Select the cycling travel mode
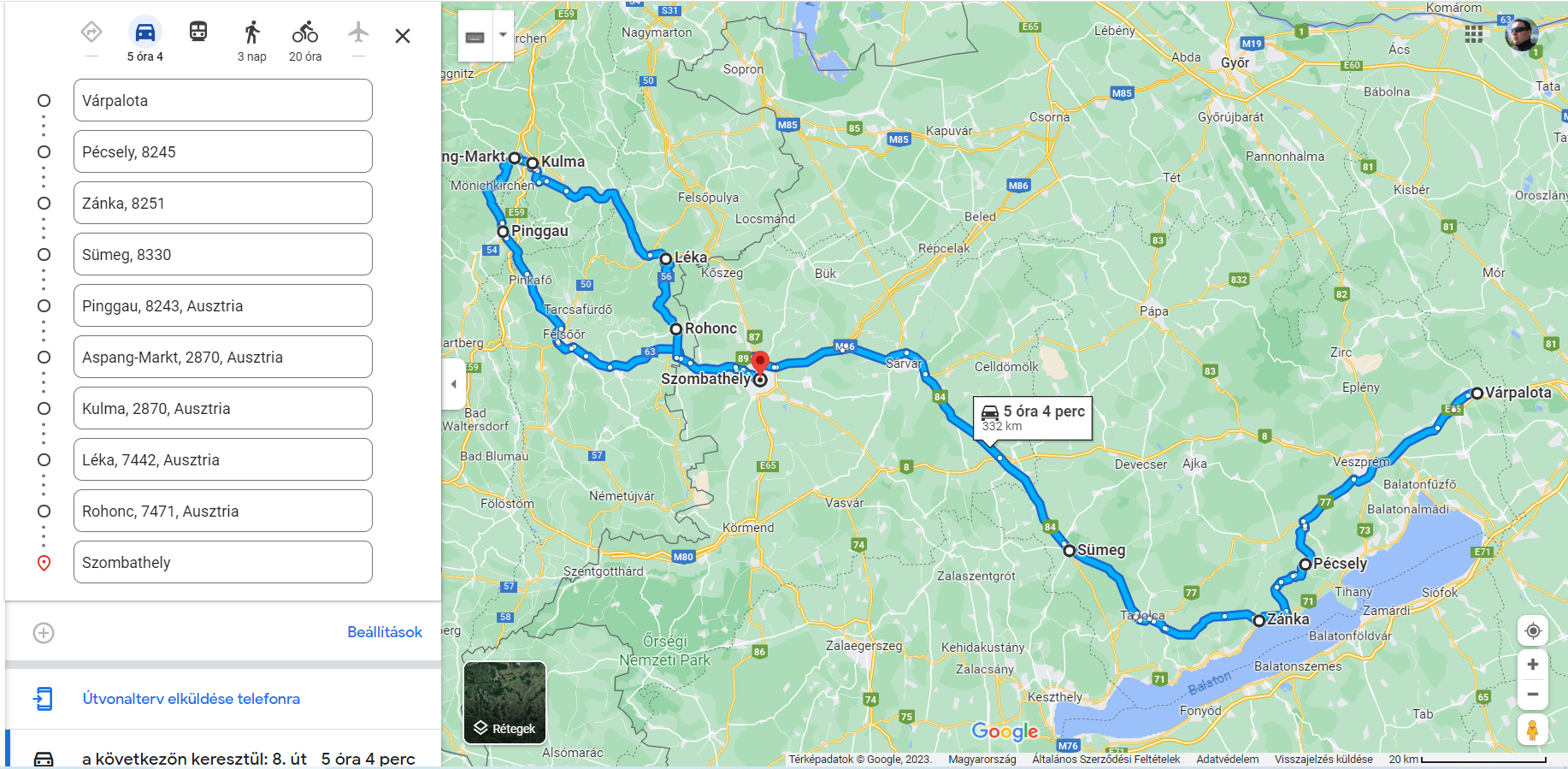This screenshot has height=769, width=1568. tap(305, 33)
